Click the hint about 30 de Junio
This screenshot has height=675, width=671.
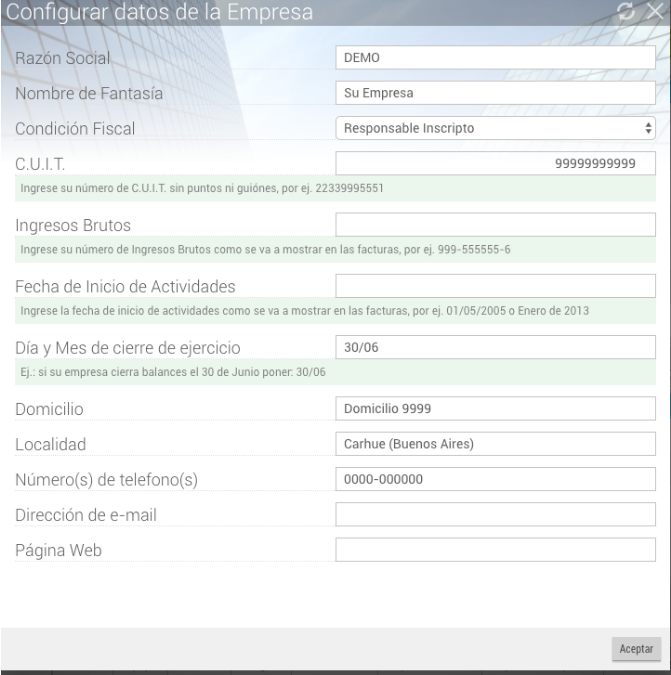[x=173, y=372]
